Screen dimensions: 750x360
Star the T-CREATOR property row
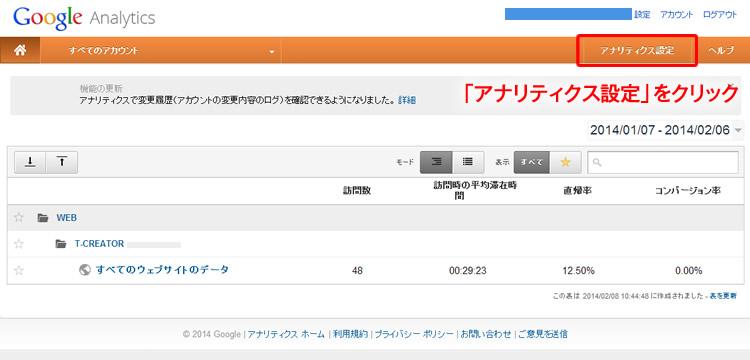pos(19,244)
